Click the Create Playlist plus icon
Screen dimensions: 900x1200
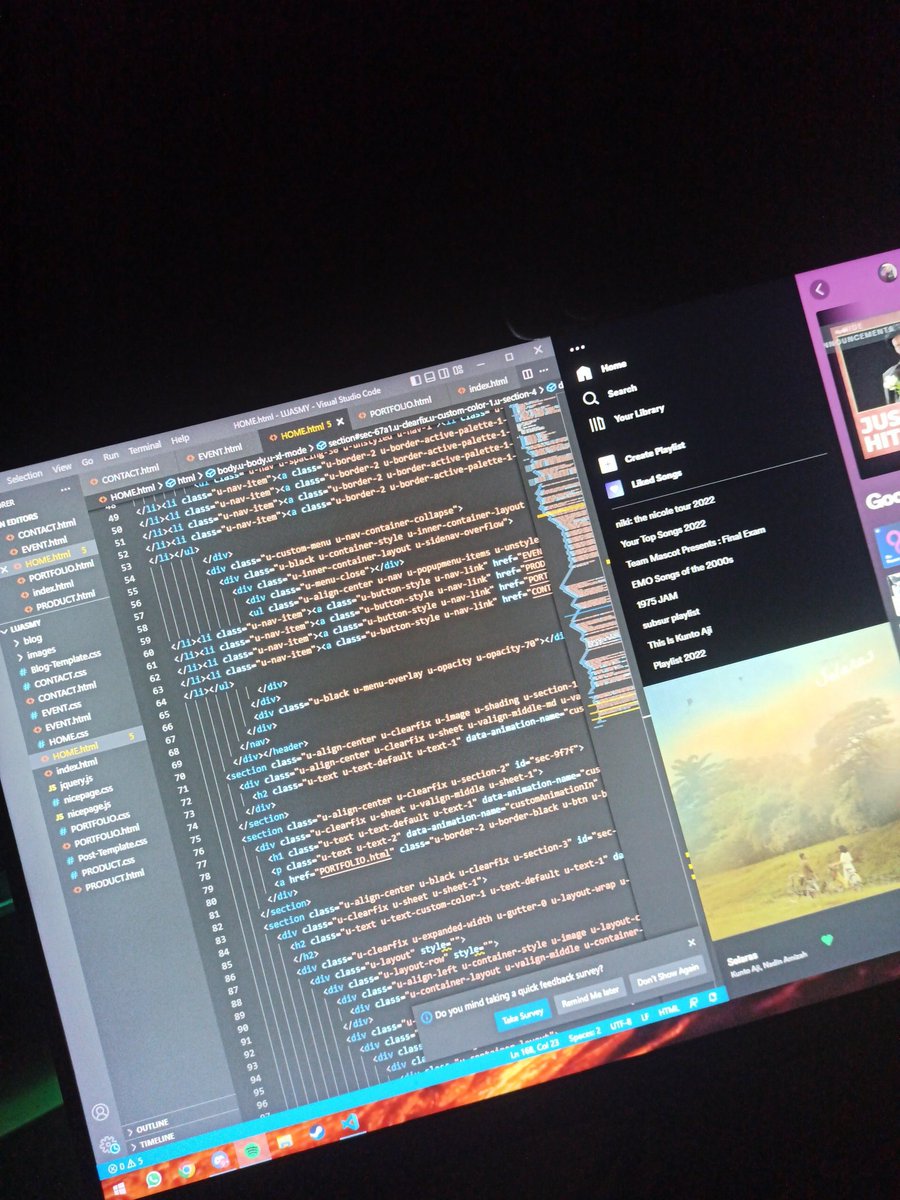pos(606,464)
